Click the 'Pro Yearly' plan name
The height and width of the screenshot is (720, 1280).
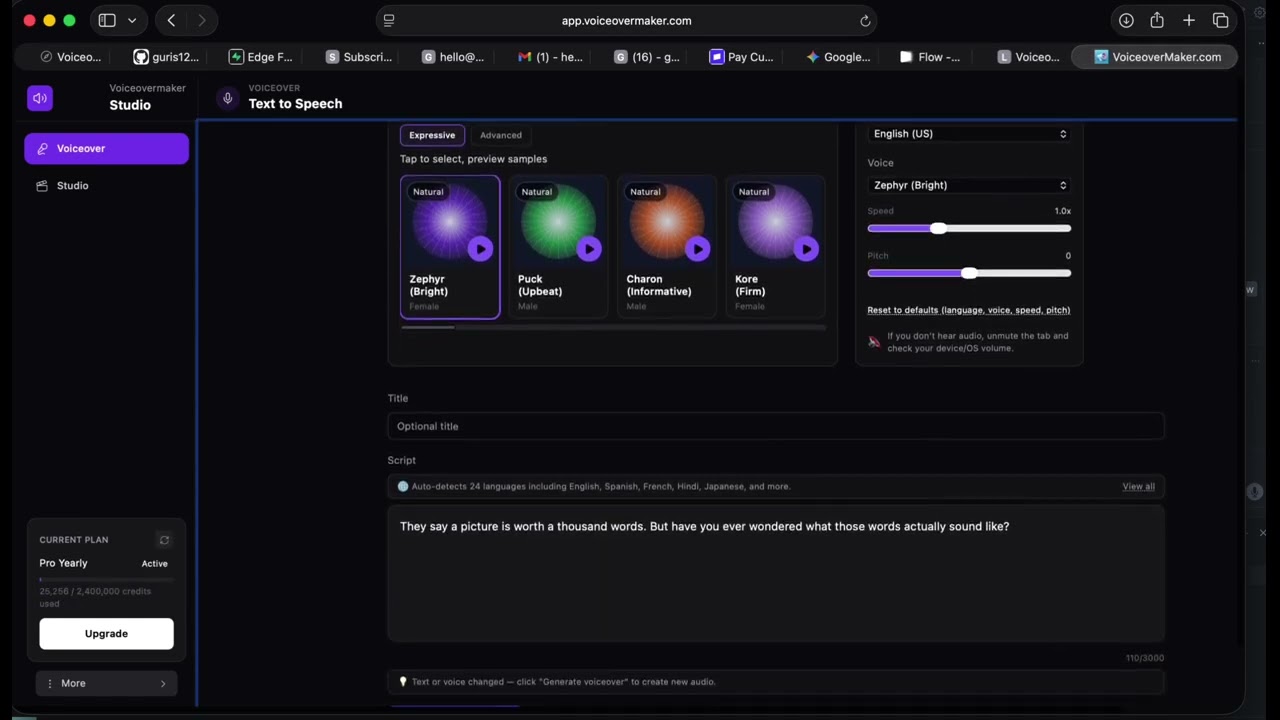[x=63, y=563]
